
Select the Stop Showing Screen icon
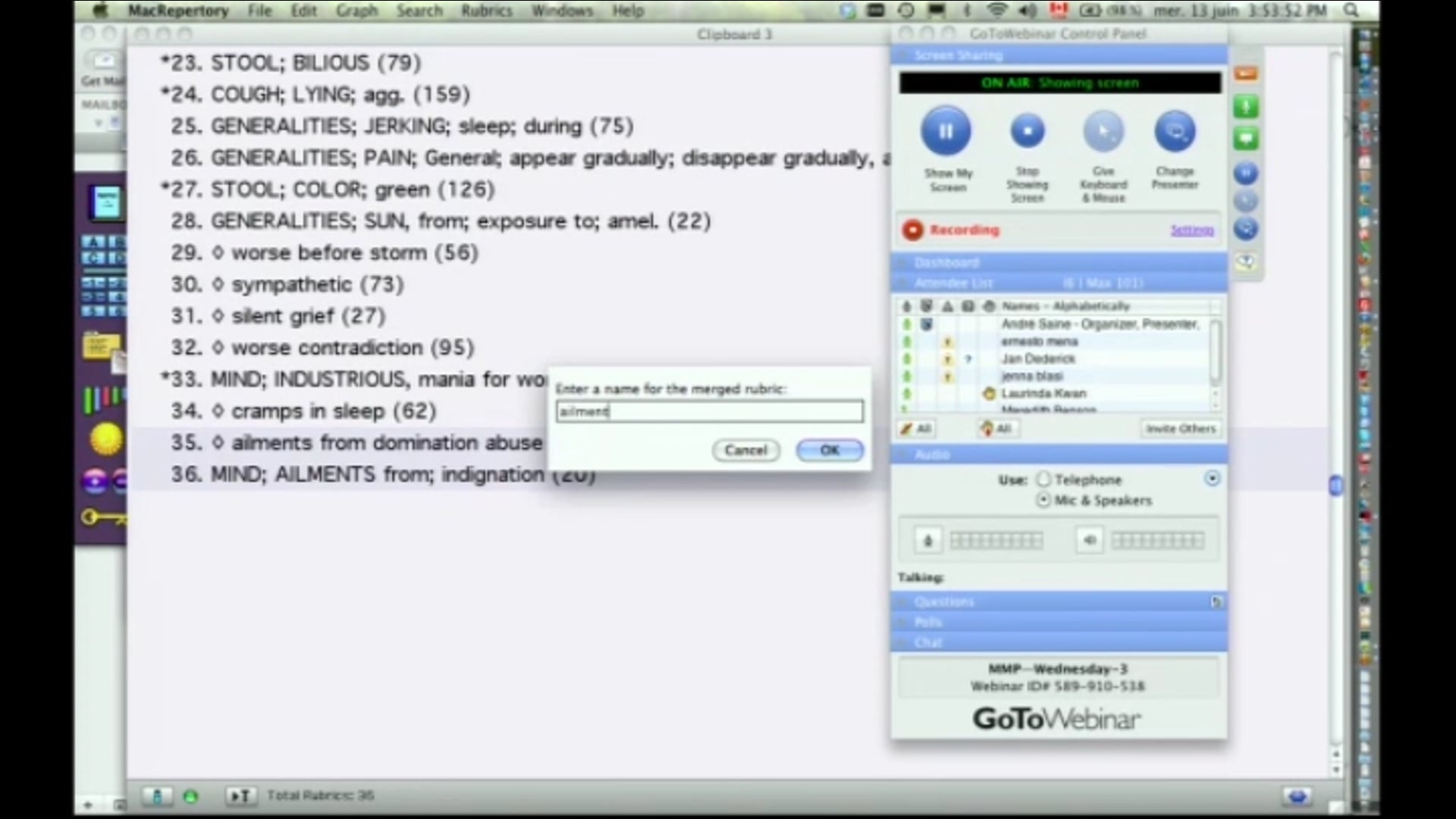click(1027, 131)
